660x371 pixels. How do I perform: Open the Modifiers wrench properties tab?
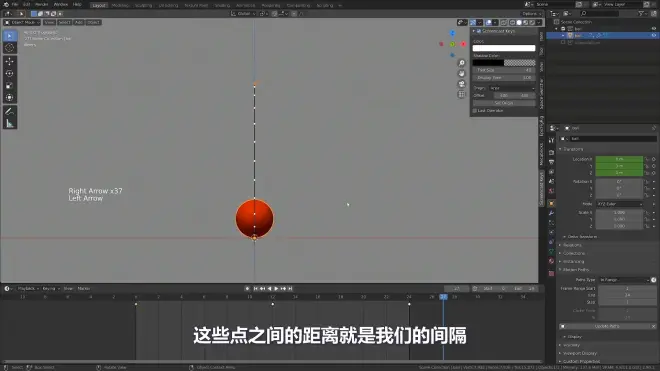[551, 214]
